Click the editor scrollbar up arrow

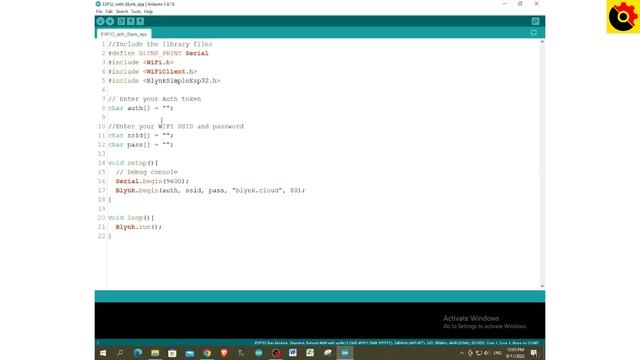tap(542, 42)
